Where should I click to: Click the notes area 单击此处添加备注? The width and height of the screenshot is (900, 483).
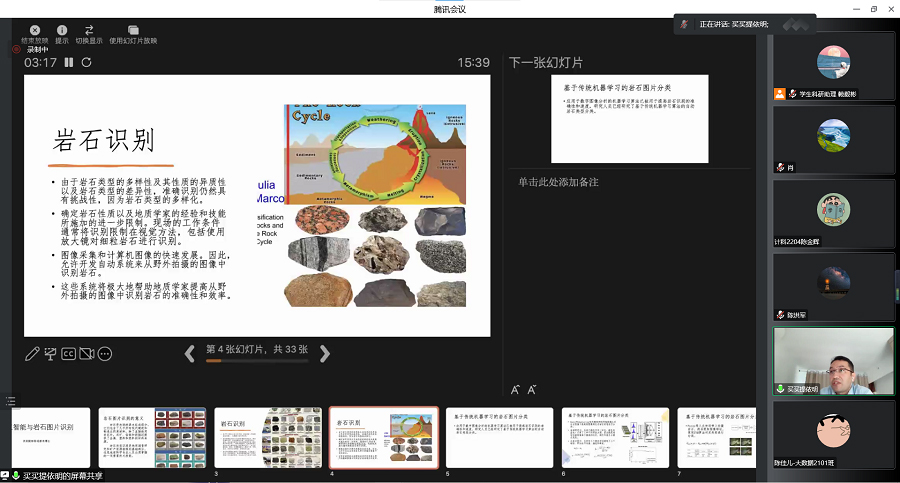coord(558,182)
